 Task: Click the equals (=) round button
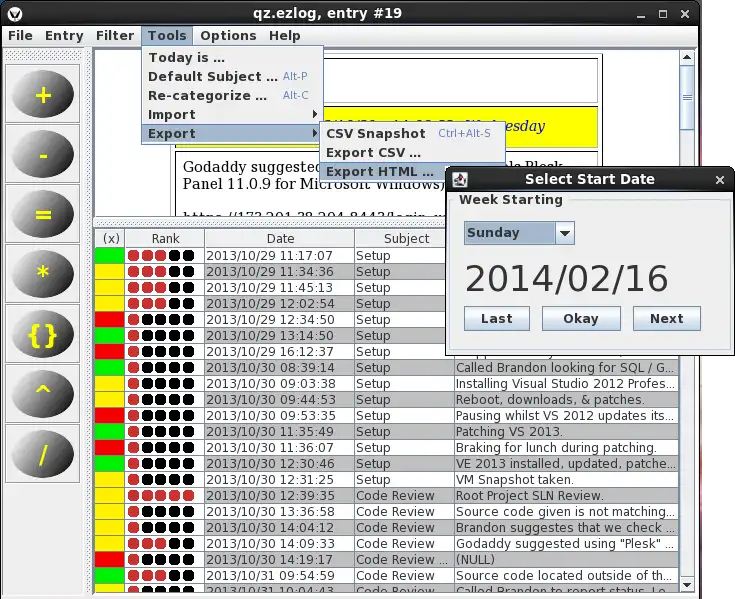43,215
